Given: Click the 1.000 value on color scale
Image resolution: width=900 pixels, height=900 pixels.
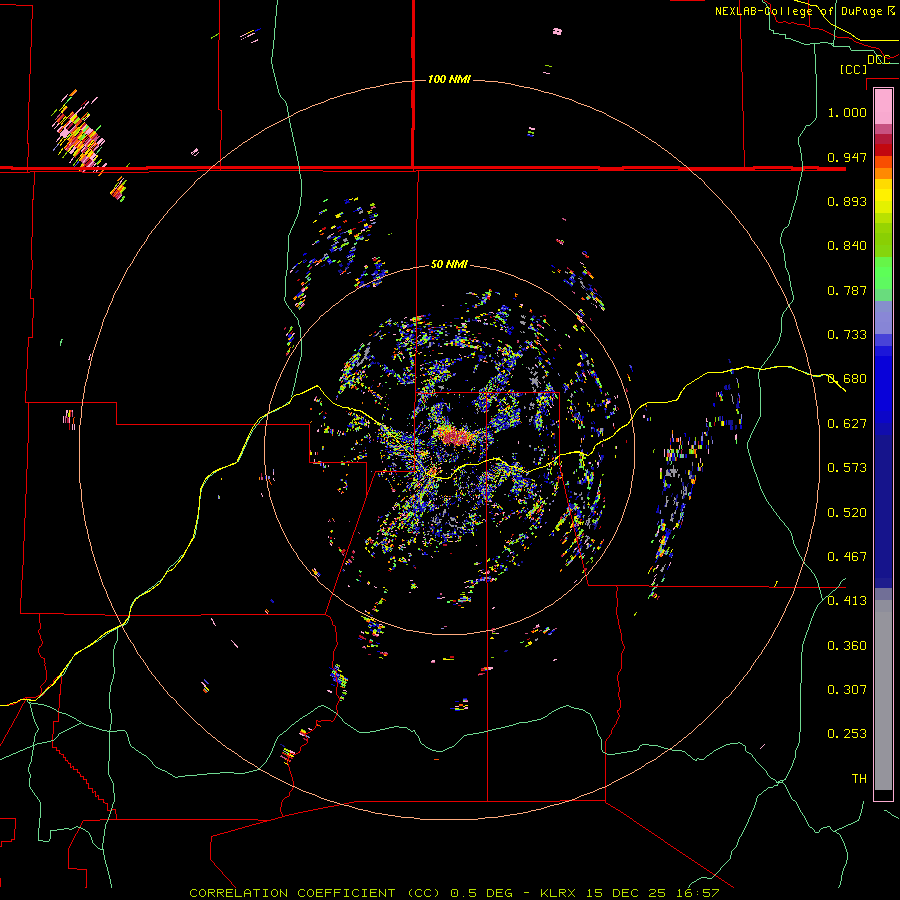Looking at the screenshot, I should click(x=847, y=112).
